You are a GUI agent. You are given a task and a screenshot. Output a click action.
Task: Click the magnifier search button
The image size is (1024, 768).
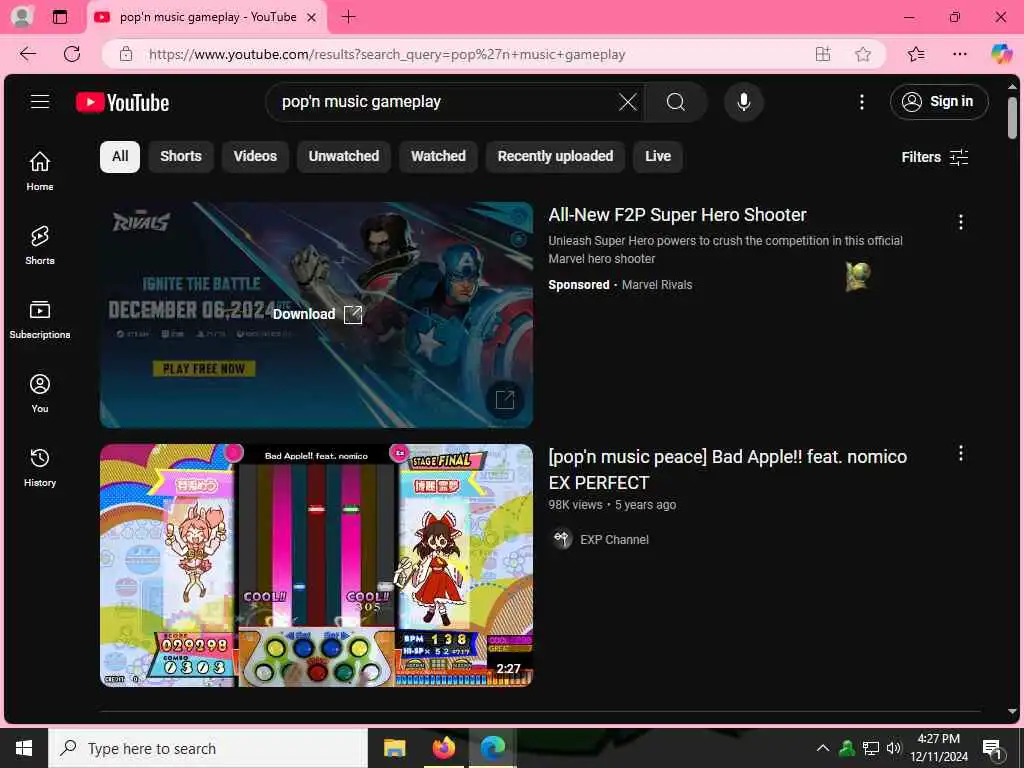[x=676, y=102]
